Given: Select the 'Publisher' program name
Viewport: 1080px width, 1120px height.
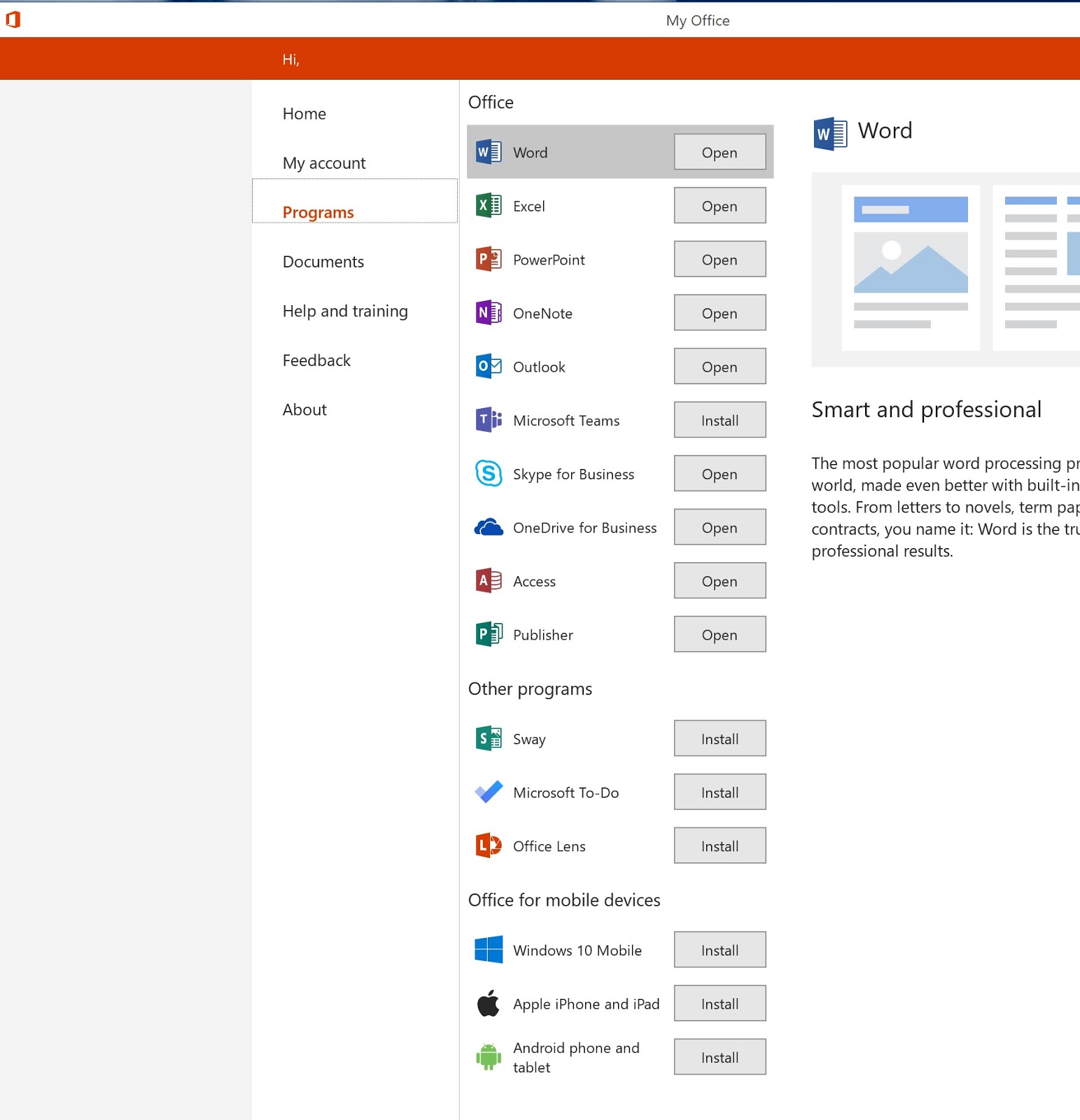Looking at the screenshot, I should (543, 635).
